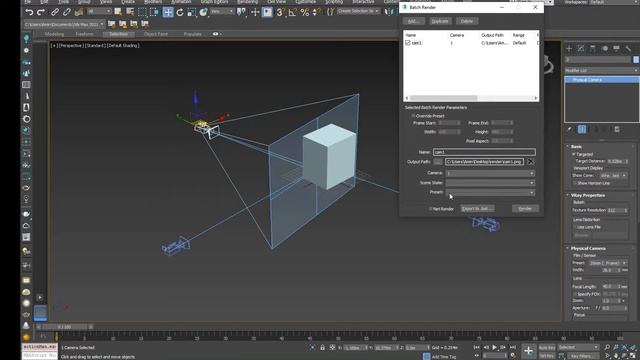Open the Create tab in the command panel
This screenshot has height=360, width=640.
point(569,49)
